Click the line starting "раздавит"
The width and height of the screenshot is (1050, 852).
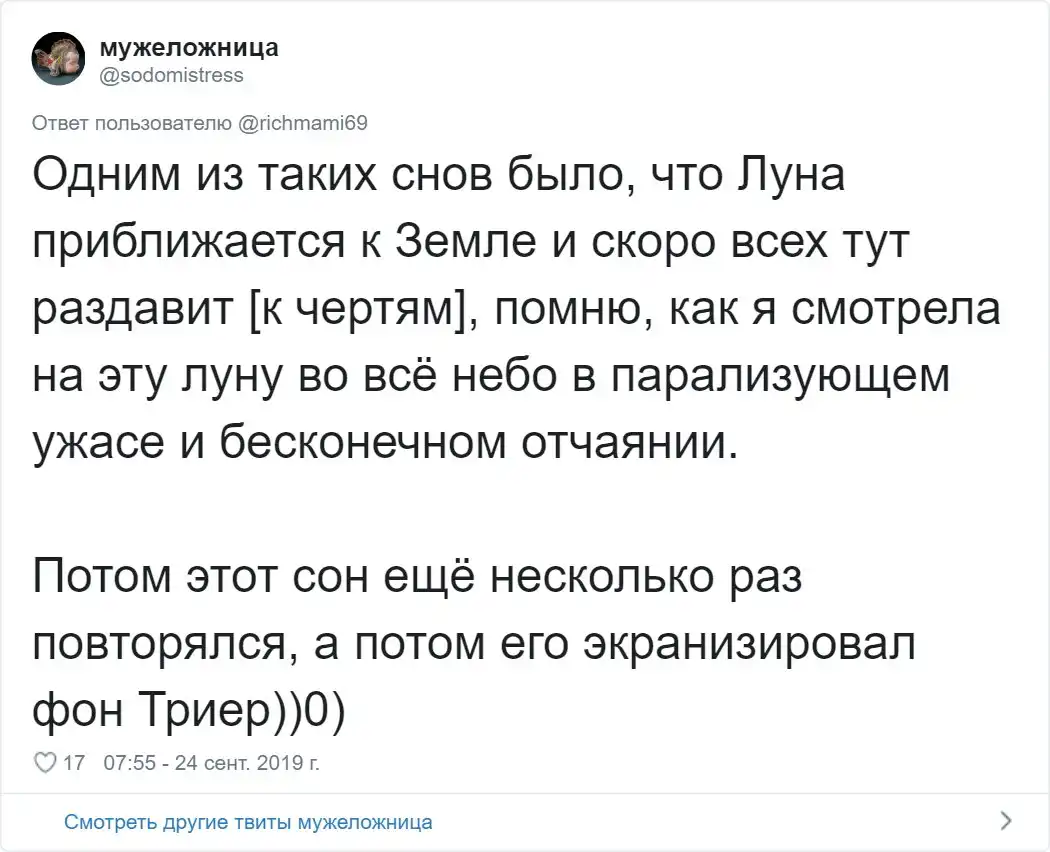pos(515,310)
